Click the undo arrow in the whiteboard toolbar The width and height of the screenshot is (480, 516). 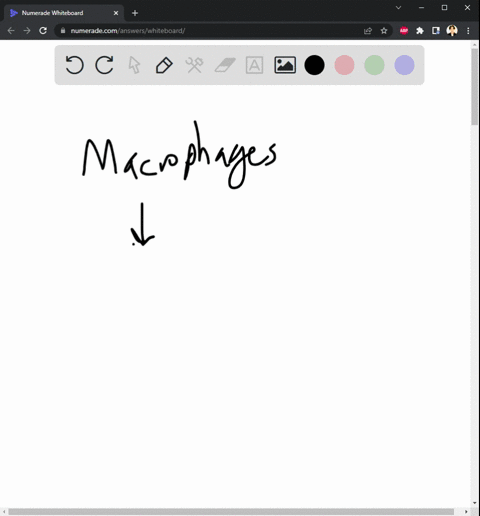[x=74, y=65]
